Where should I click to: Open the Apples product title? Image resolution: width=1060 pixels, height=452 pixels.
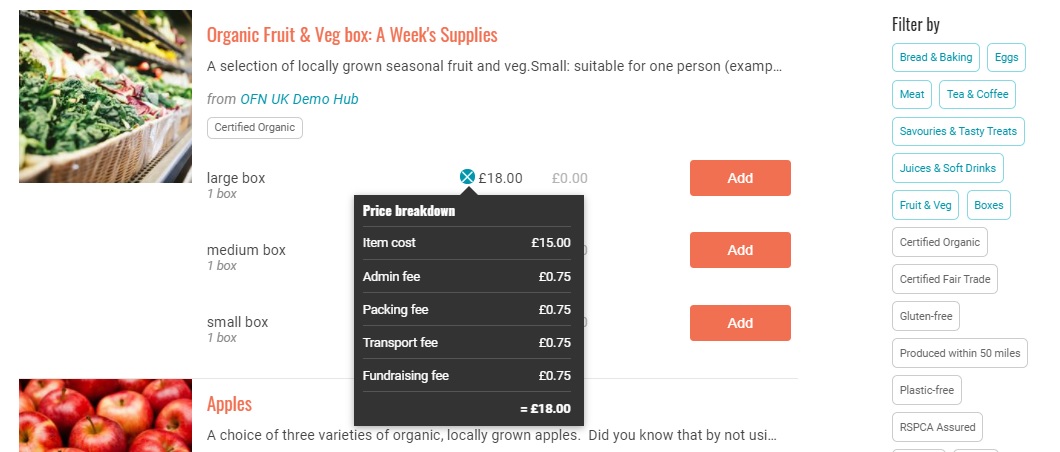(229, 404)
